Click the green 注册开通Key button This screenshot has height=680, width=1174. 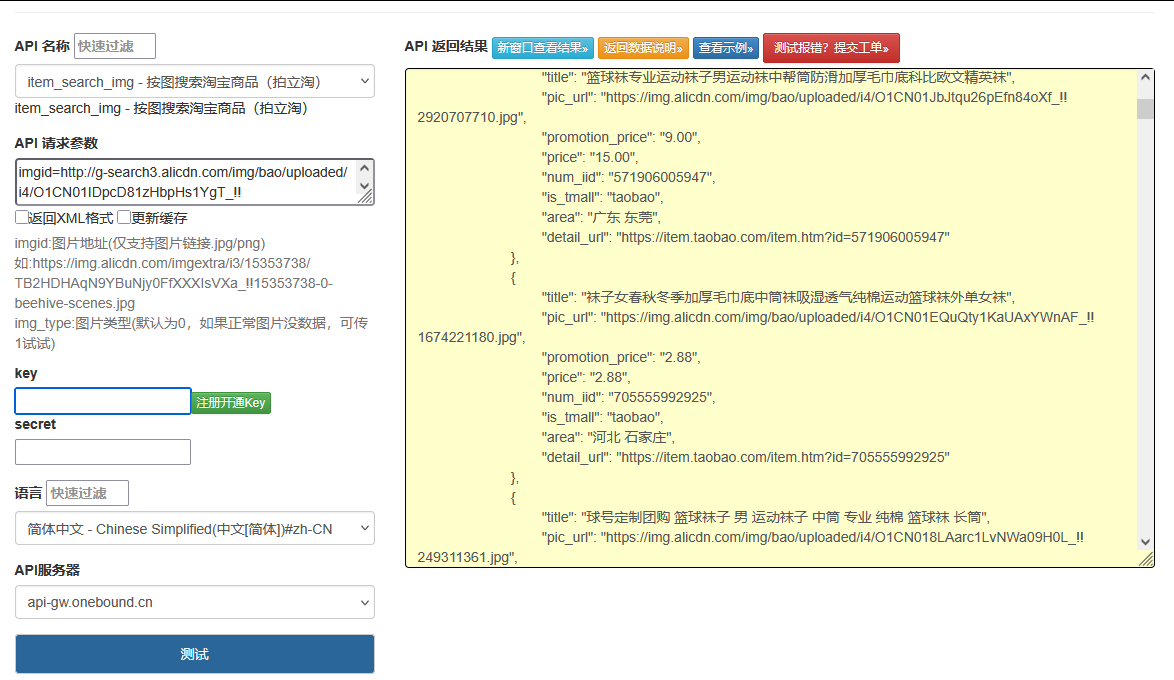[x=231, y=401]
